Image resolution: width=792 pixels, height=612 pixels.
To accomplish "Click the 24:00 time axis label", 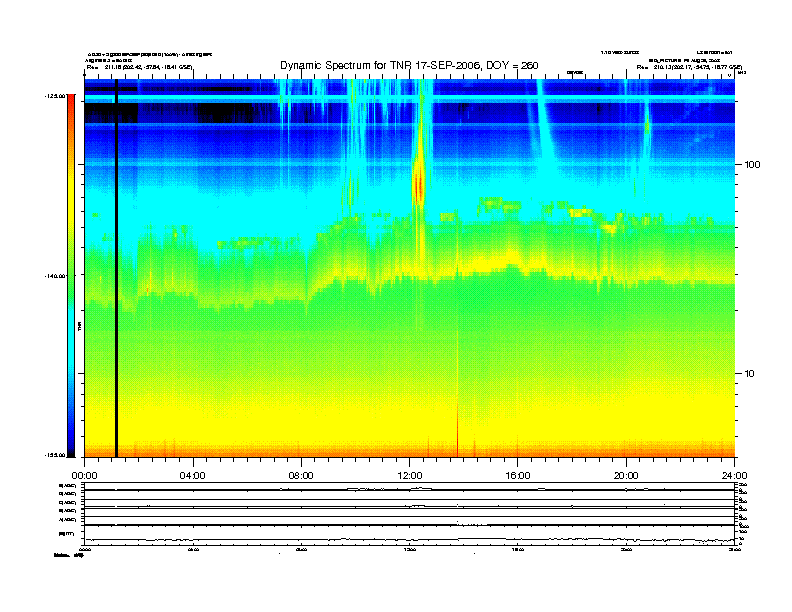I will 734,476.
